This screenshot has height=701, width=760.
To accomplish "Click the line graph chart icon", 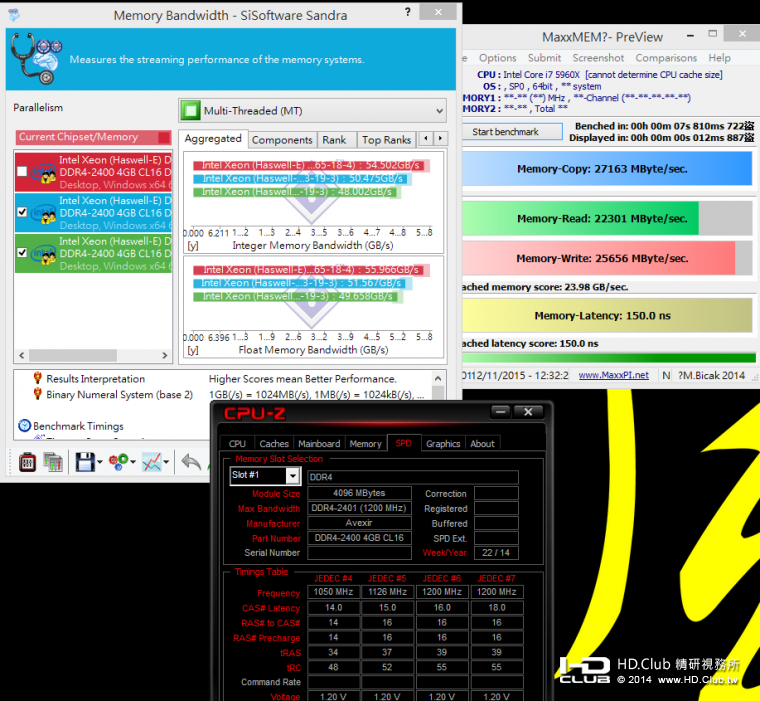I will (x=152, y=462).
